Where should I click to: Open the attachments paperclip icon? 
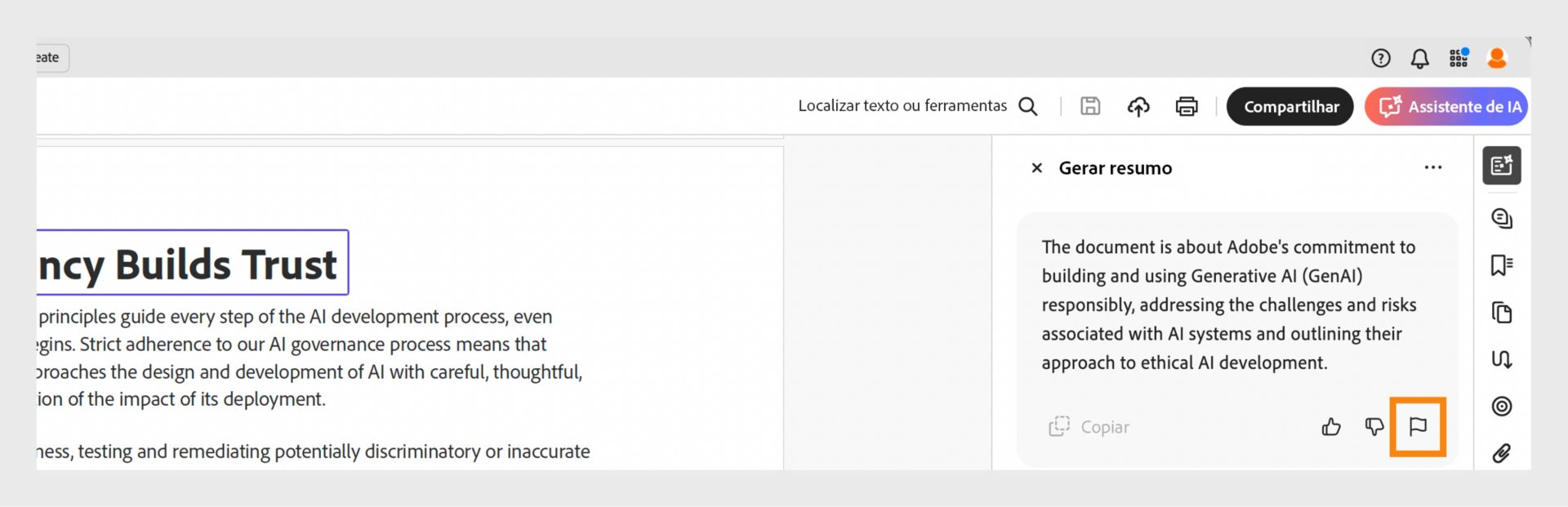click(1502, 453)
